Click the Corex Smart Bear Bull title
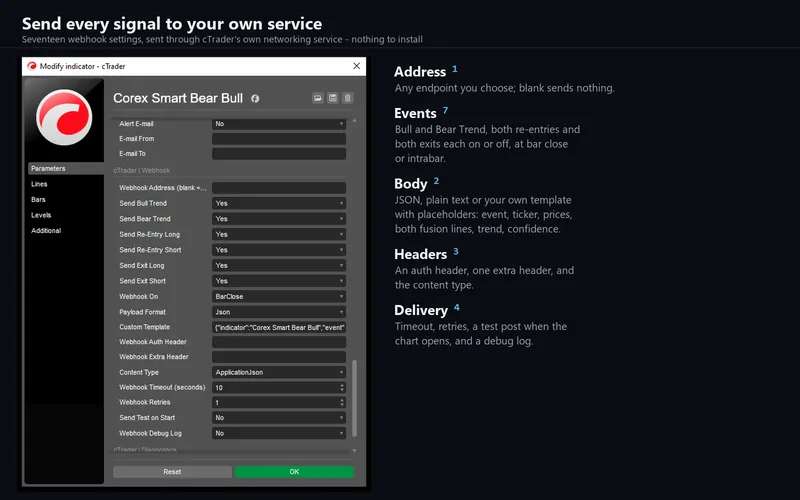 178,98
